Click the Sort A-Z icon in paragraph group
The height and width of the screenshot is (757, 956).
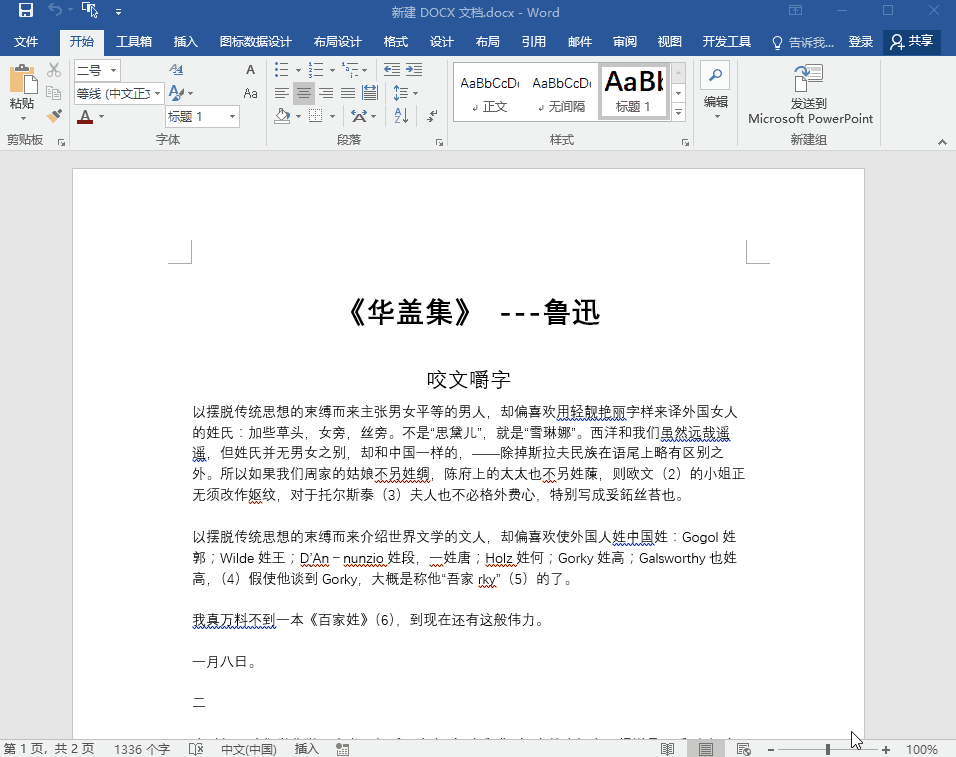click(399, 116)
